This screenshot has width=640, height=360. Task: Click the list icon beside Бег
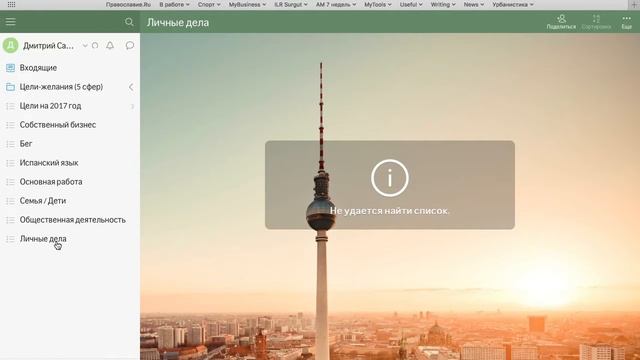[x=10, y=144]
